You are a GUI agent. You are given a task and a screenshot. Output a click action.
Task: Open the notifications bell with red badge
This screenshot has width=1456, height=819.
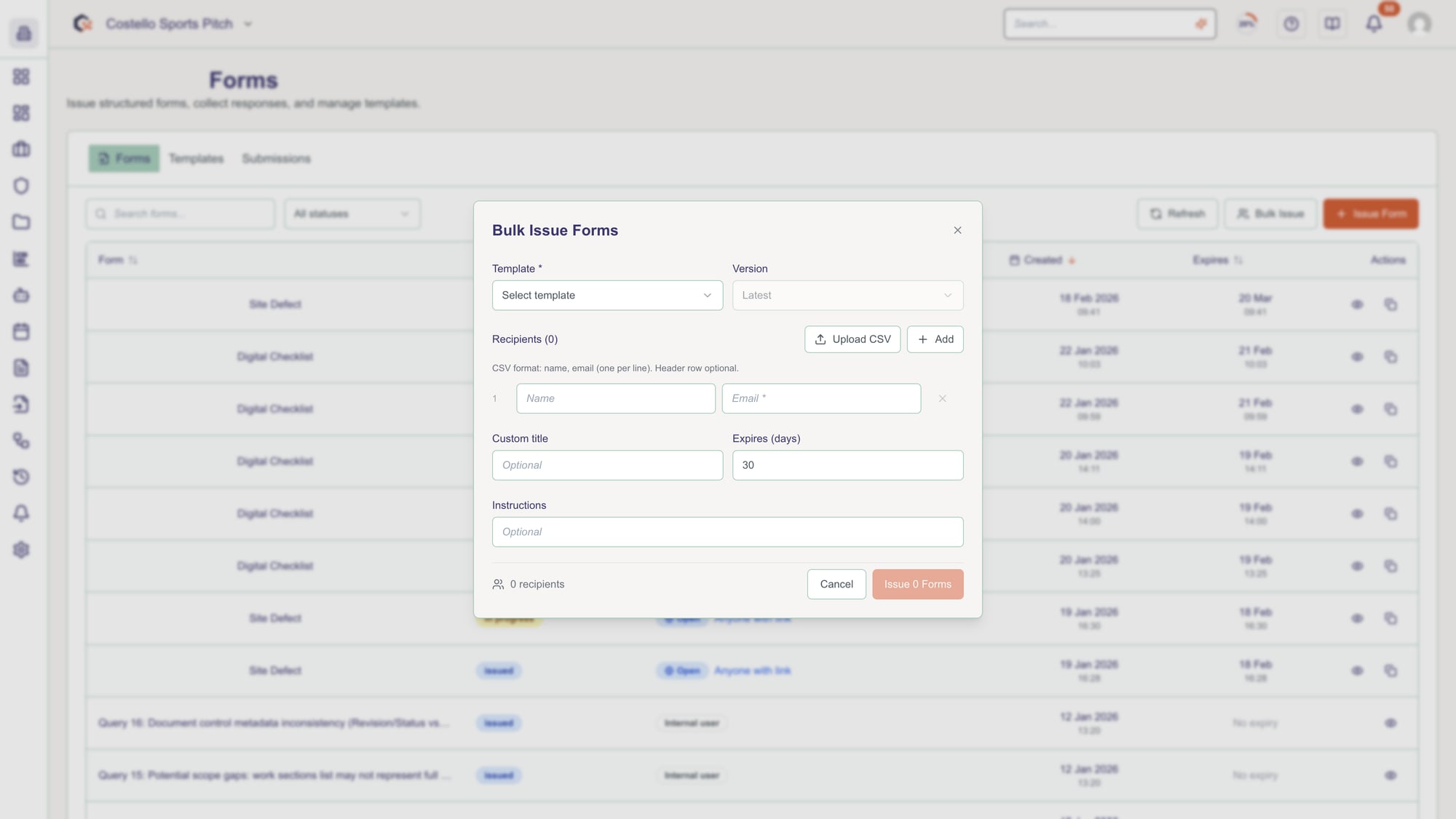pyautogui.click(x=1374, y=23)
